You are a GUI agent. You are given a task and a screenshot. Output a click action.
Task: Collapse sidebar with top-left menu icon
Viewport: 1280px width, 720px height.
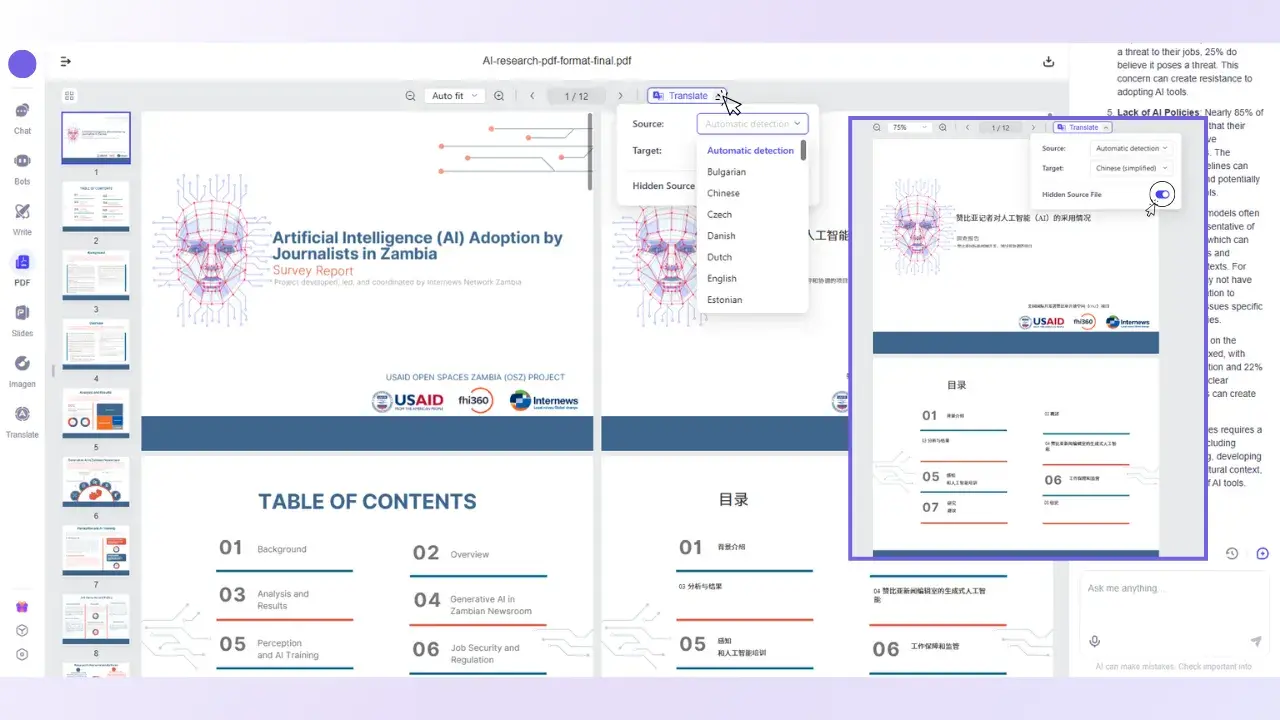66,61
